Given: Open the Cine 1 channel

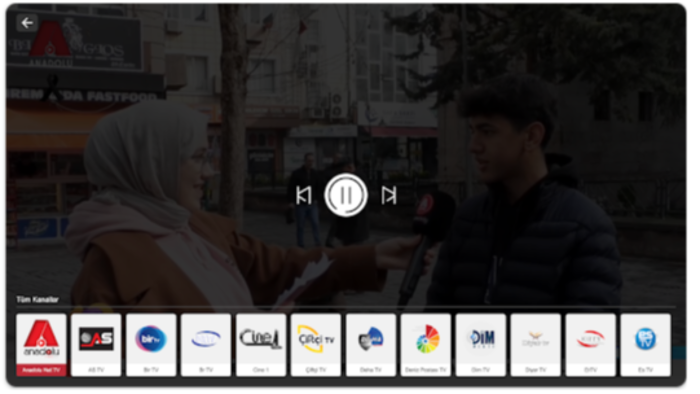Looking at the screenshot, I should [x=261, y=345].
